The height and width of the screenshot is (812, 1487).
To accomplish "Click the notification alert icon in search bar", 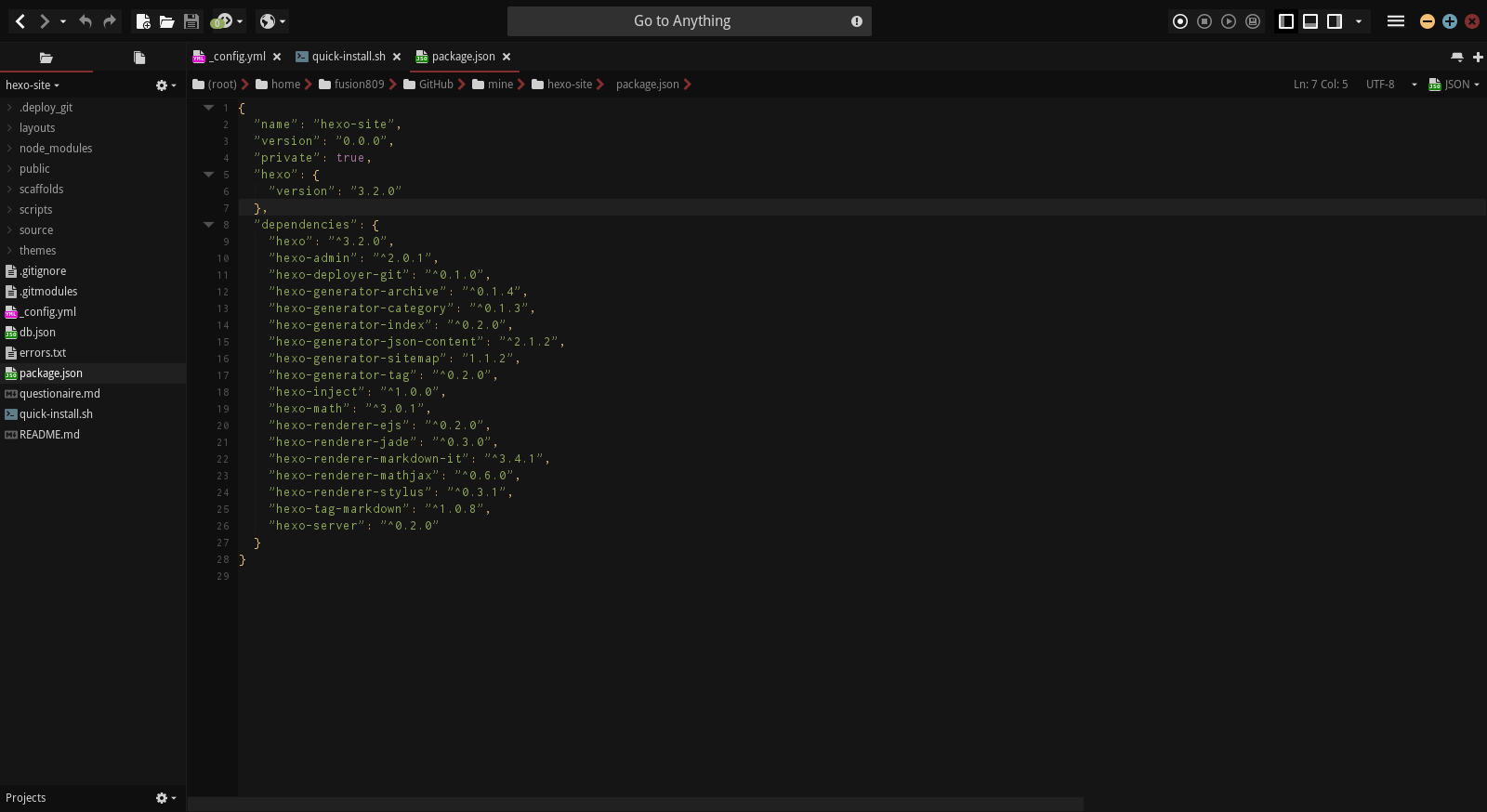I will click(x=857, y=21).
